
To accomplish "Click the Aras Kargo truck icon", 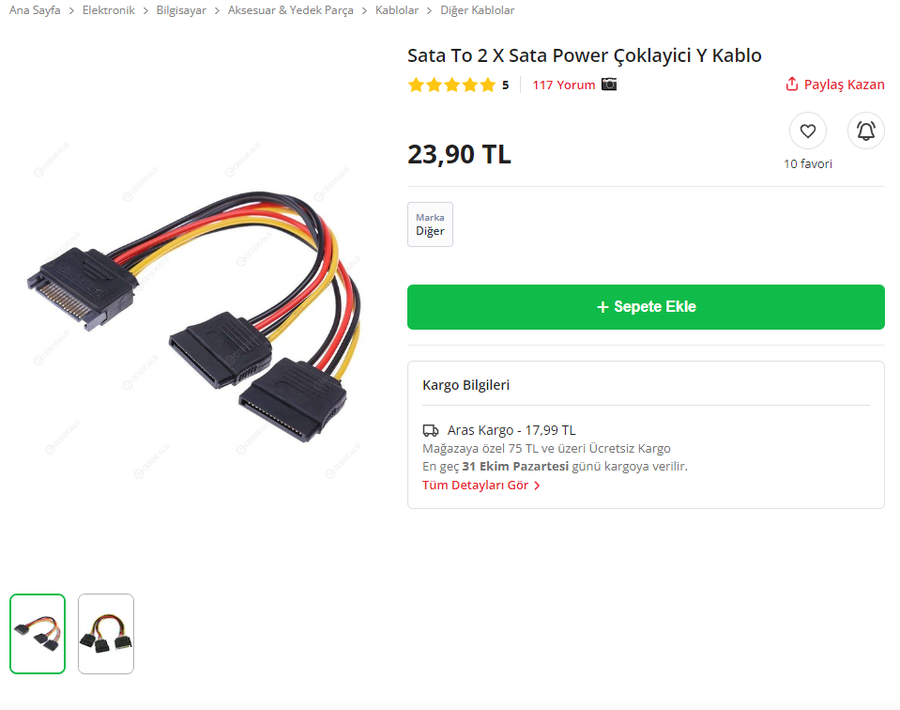I will tap(430, 430).
